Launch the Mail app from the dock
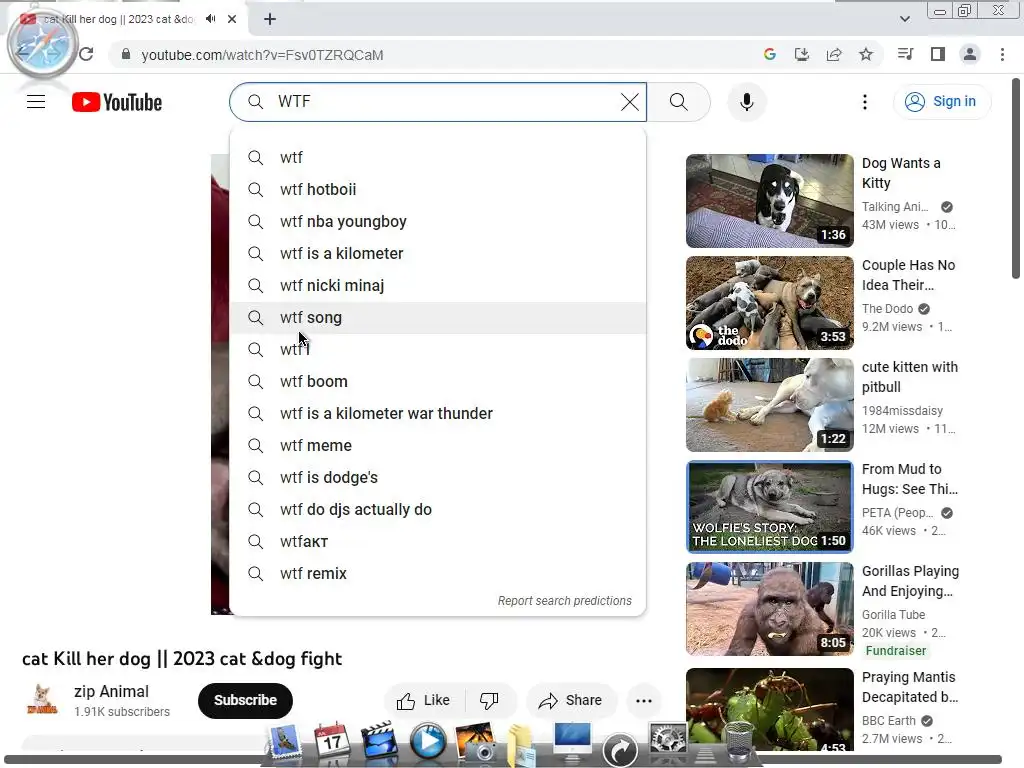1024x768 pixels. tap(283, 743)
